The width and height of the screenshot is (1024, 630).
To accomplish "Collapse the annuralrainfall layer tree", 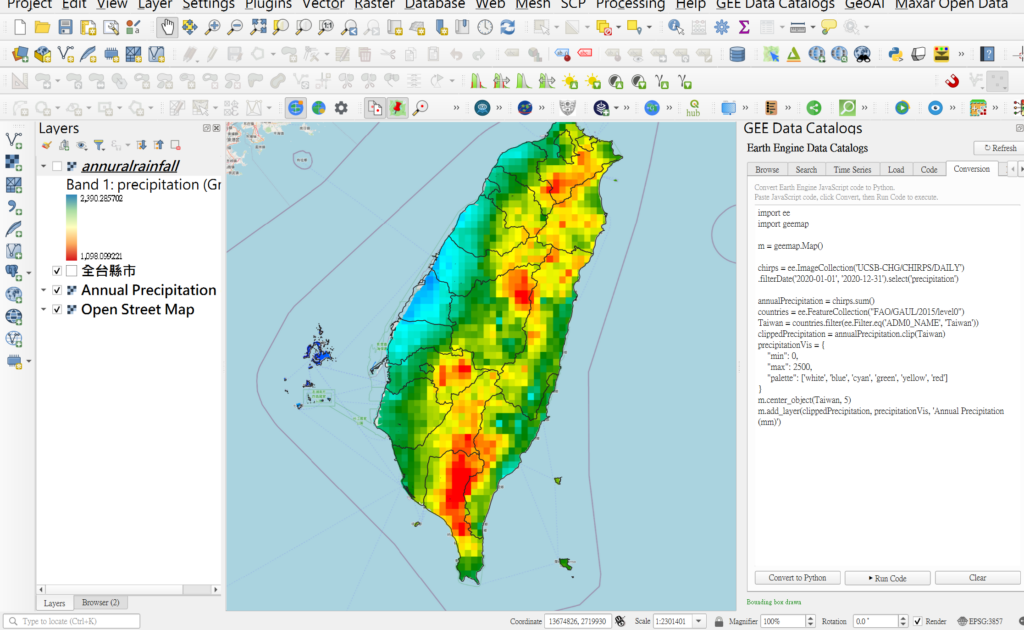I will tap(44, 167).
